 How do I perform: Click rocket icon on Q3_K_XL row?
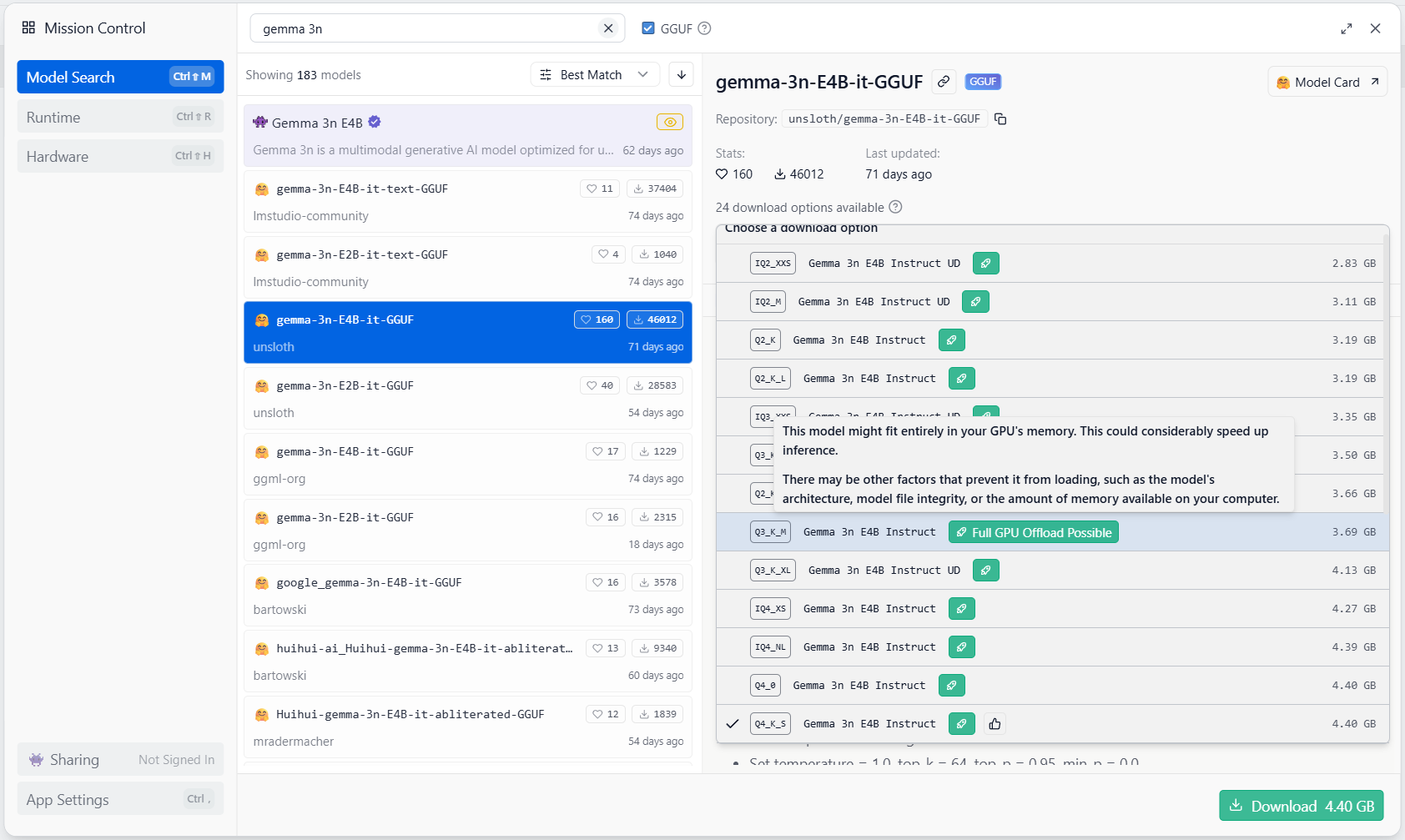985,571
